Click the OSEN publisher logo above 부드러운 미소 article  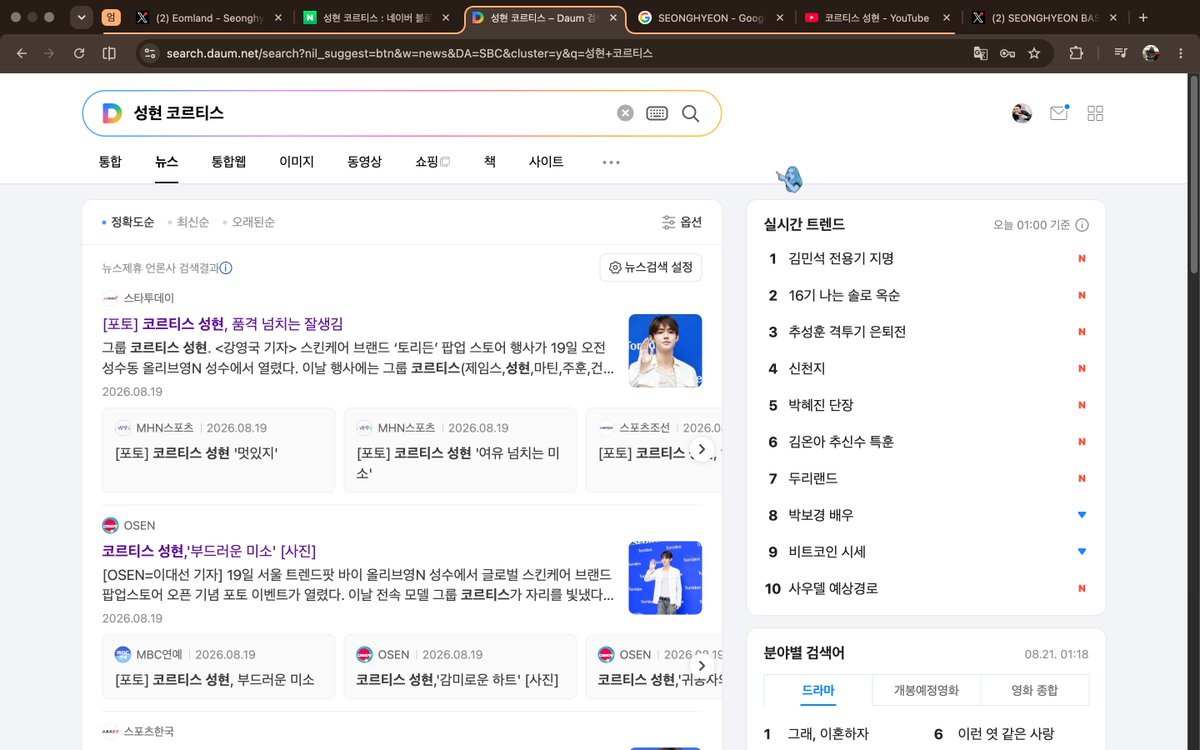point(110,525)
